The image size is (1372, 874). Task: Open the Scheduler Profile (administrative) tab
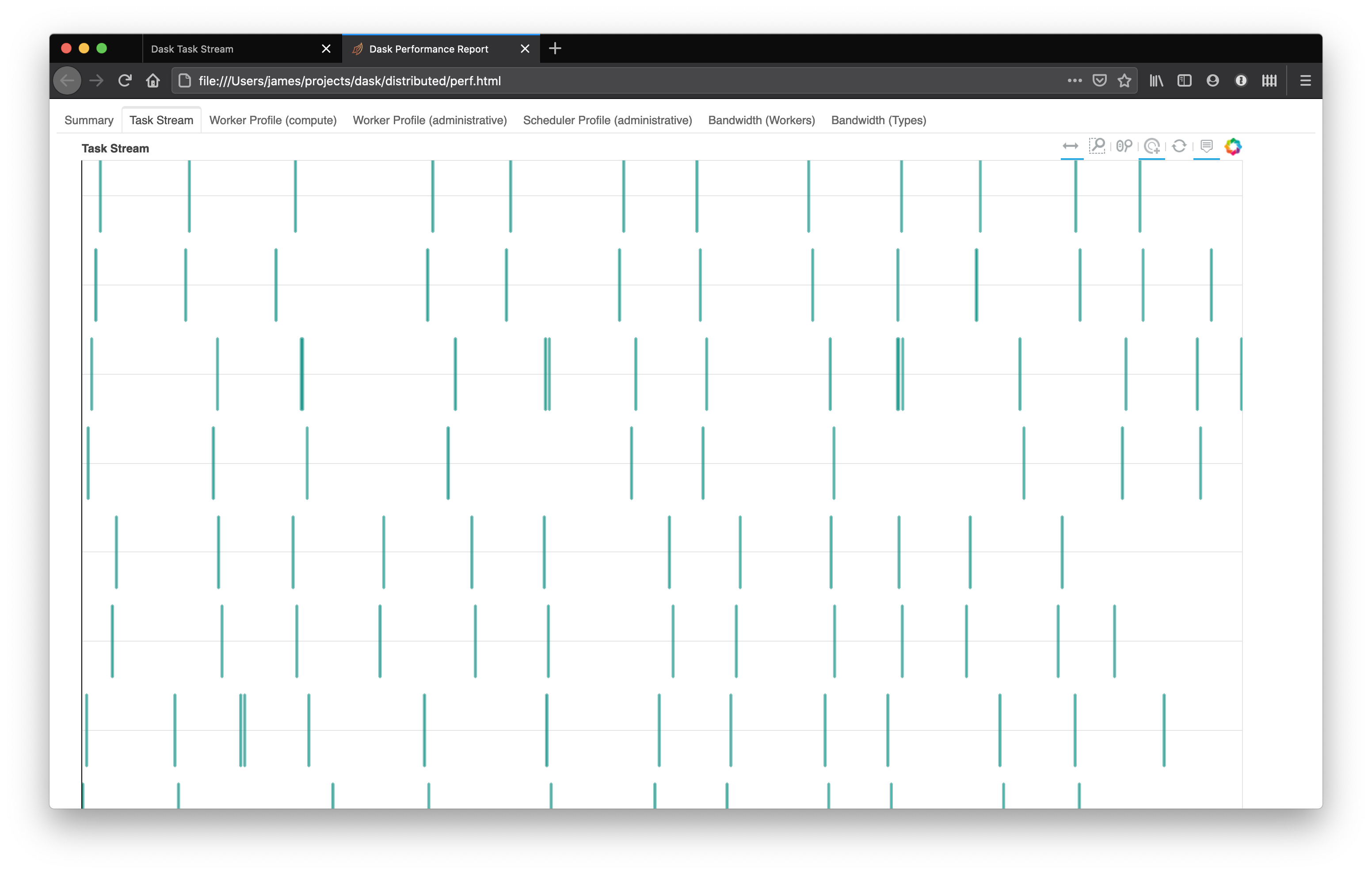[x=607, y=120]
